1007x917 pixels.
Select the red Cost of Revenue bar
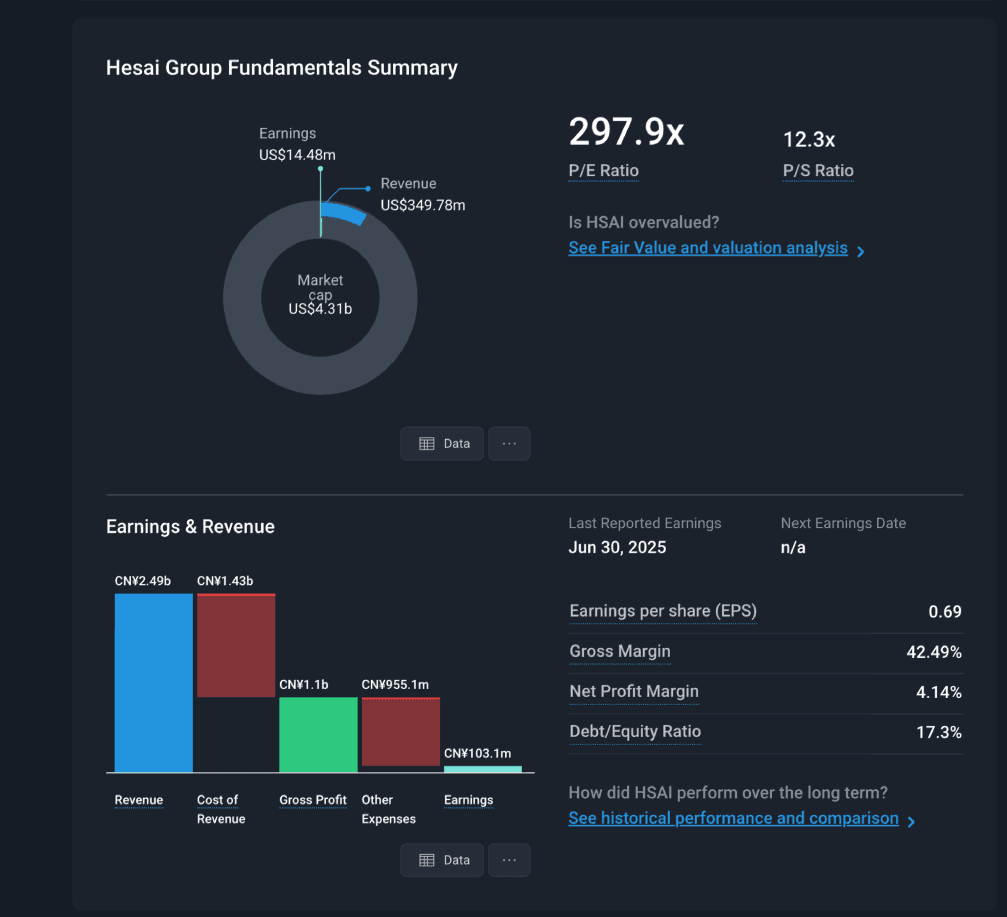pos(236,645)
